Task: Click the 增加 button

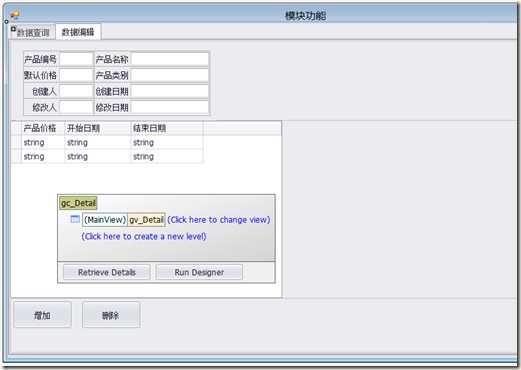Action: pos(42,315)
